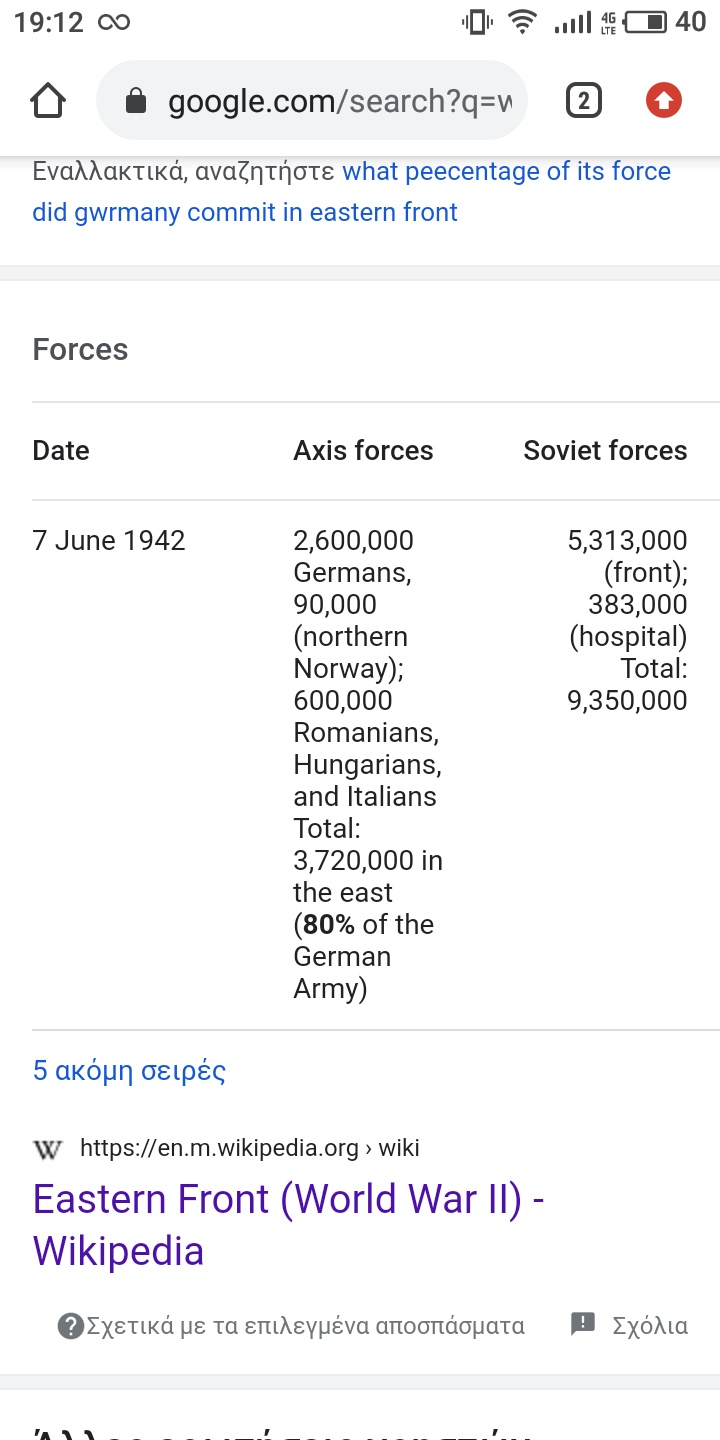Image resolution: width=720 pixels, height=1440 pixels.
Task: Tap the en.m.wikipedia.org breadcrumb URL
Action: [250, 1148]
